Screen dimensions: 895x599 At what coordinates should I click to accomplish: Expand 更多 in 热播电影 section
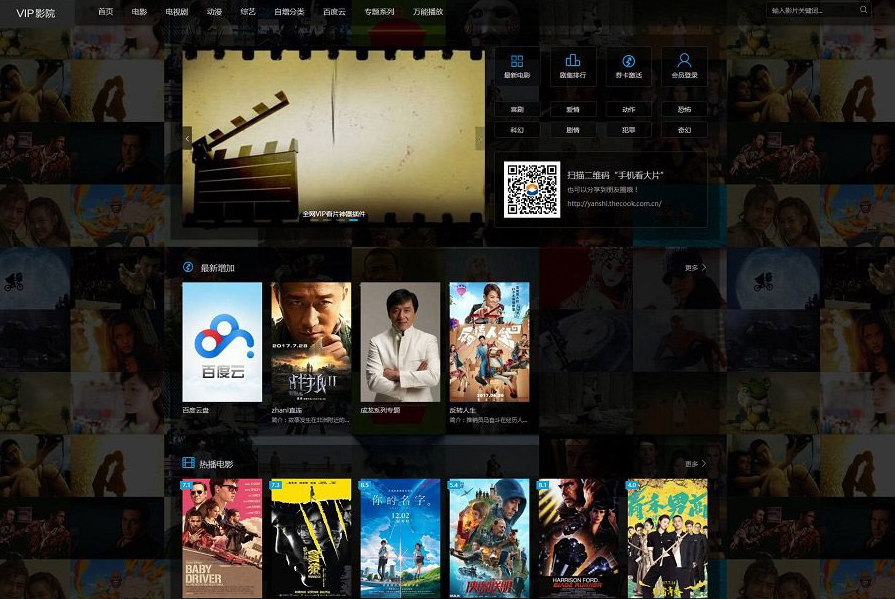click(695, 464)
